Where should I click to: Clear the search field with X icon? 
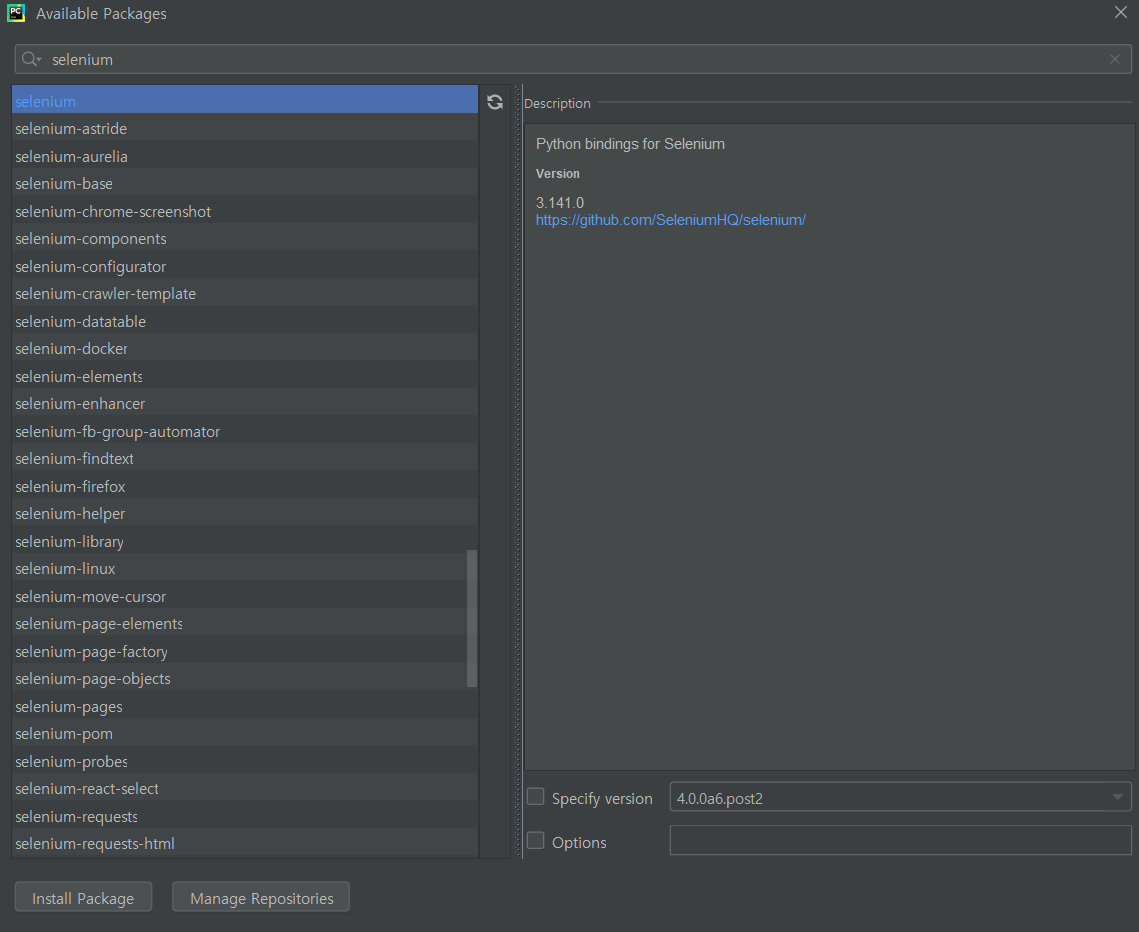point(1114,59)
